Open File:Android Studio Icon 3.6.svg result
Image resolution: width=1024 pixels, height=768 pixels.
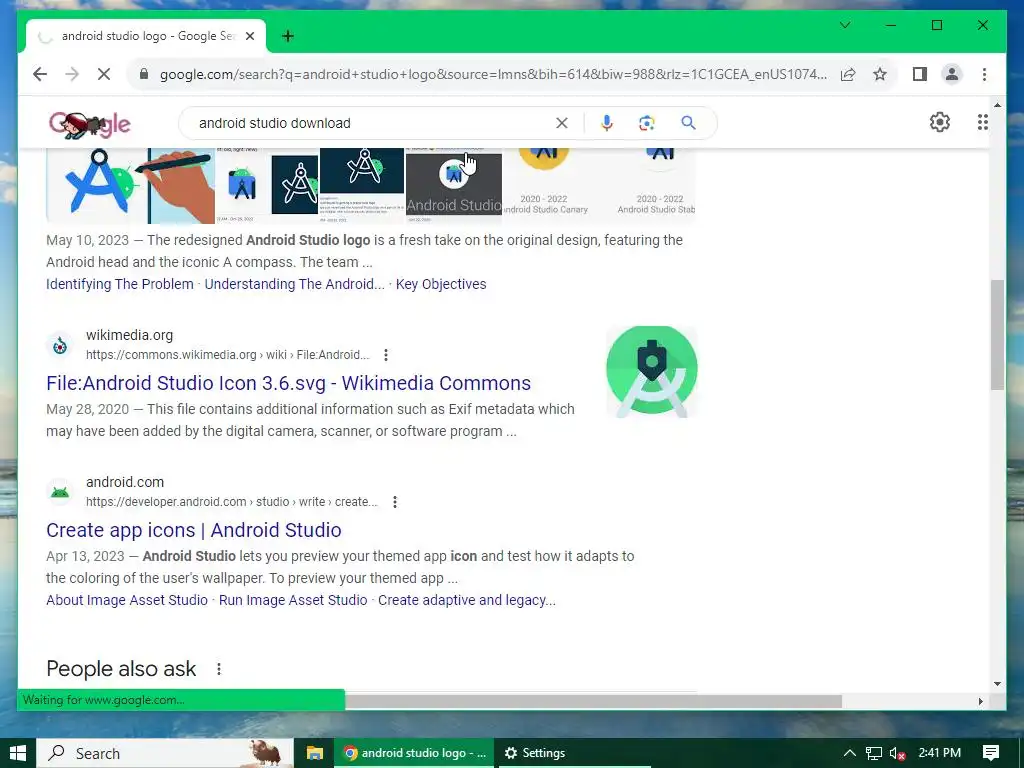click(x=288, y=383)
